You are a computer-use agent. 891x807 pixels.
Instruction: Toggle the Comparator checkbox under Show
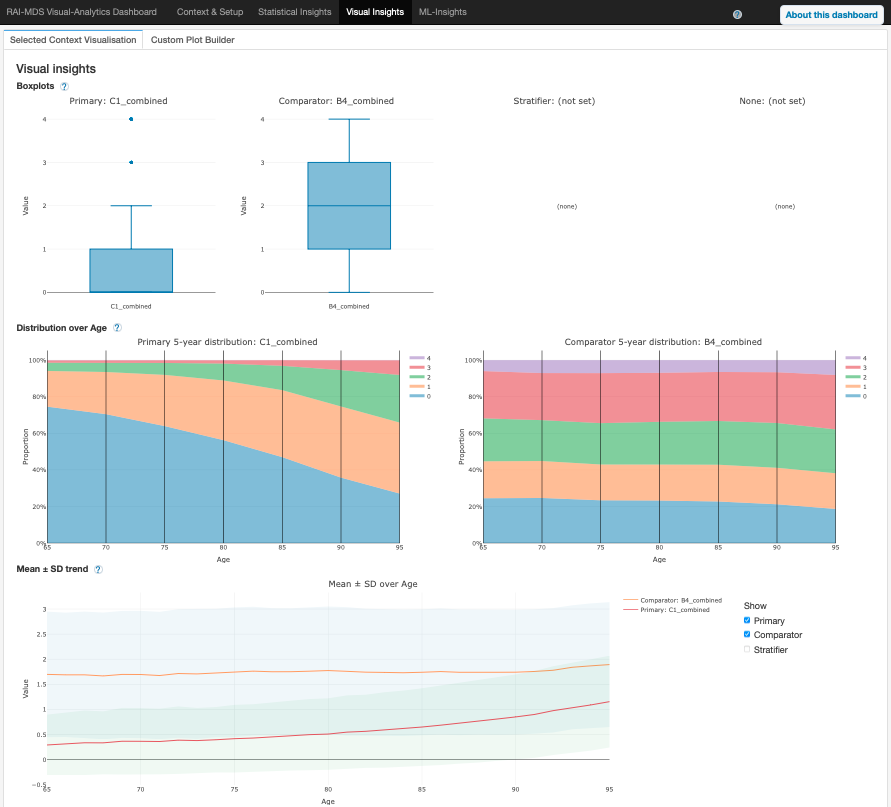click(747, 634)
